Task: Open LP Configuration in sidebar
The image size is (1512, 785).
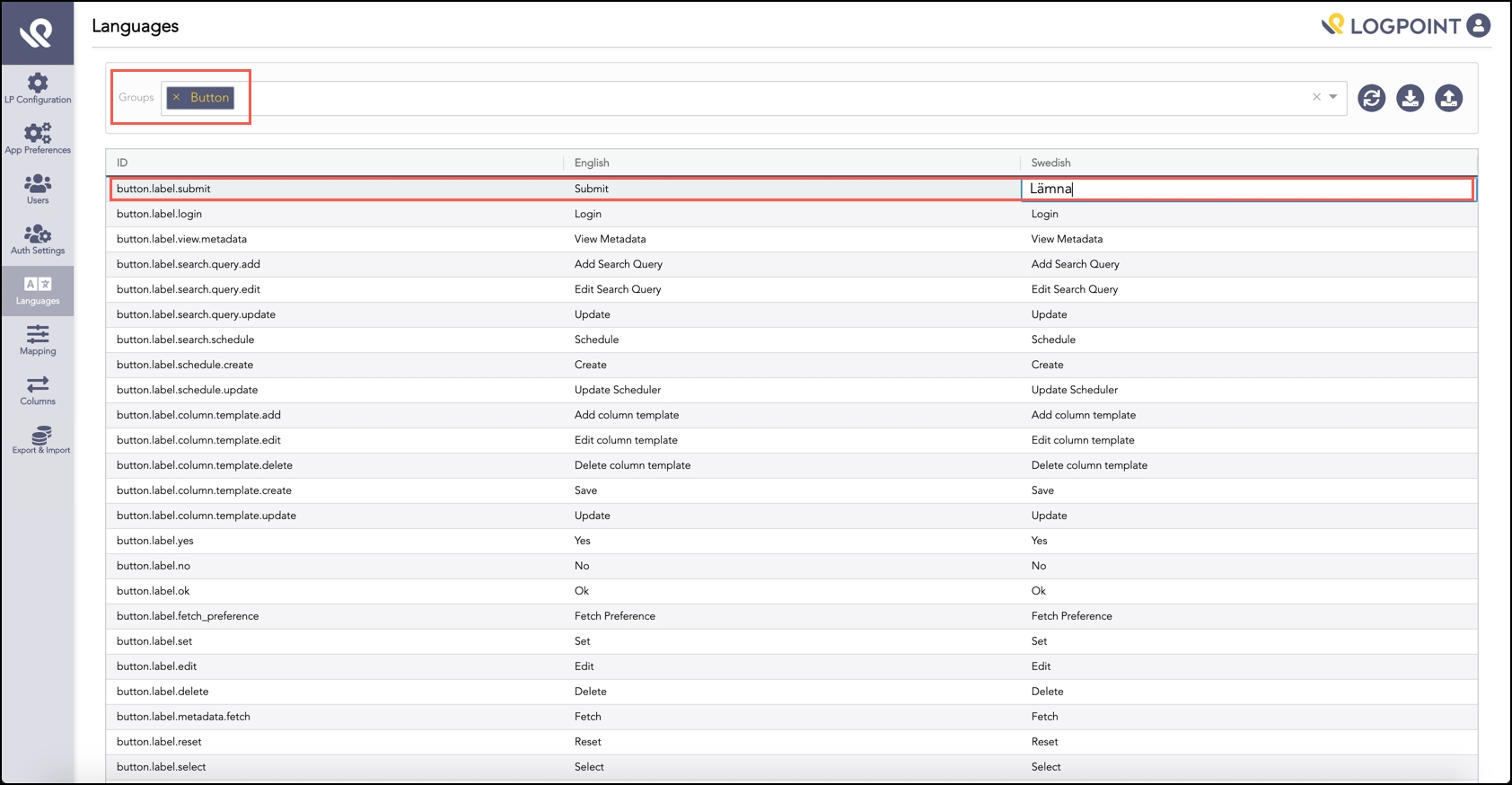Action: click(x=38, y=89)
